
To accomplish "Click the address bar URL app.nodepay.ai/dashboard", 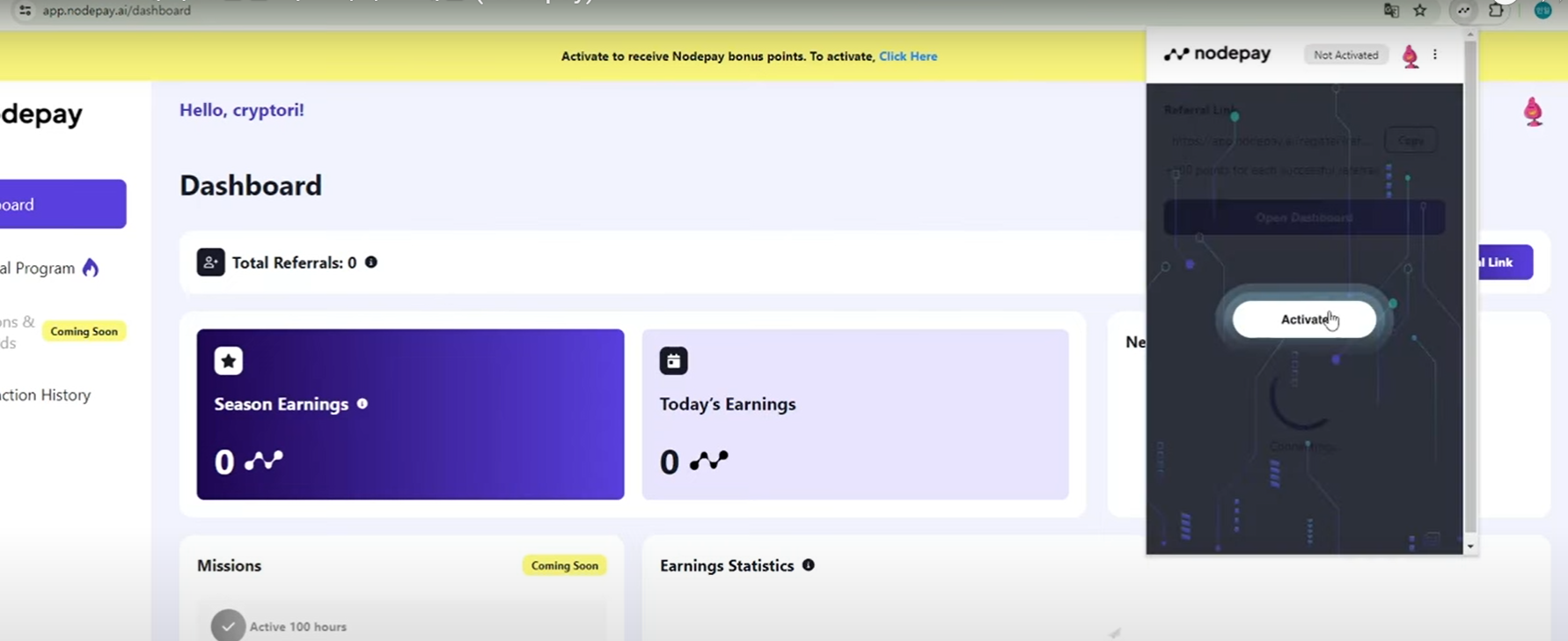I will pos(117,11).
